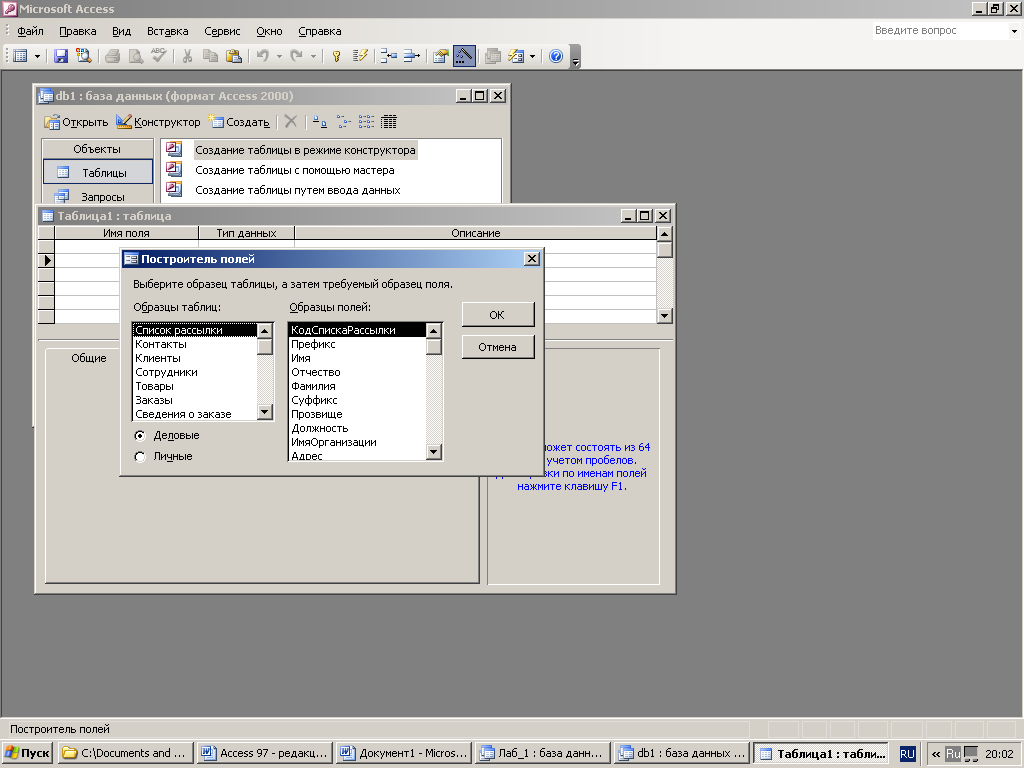The width and height of the screenshot is (1024, 768).
Task: Open the Сервис menu
Action: (222, 31)
